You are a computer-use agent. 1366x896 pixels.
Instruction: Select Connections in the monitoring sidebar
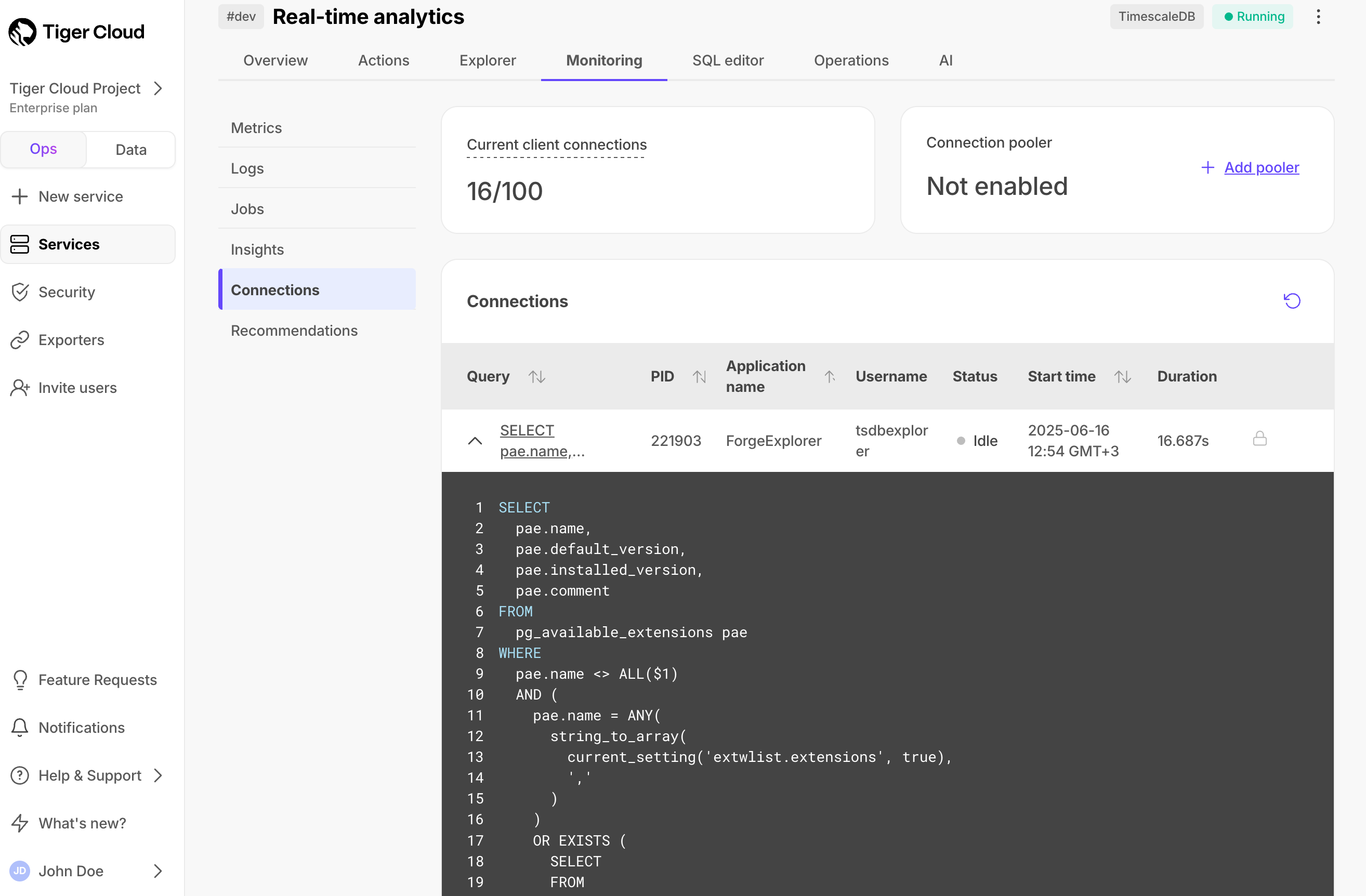(x=317, y=290)
